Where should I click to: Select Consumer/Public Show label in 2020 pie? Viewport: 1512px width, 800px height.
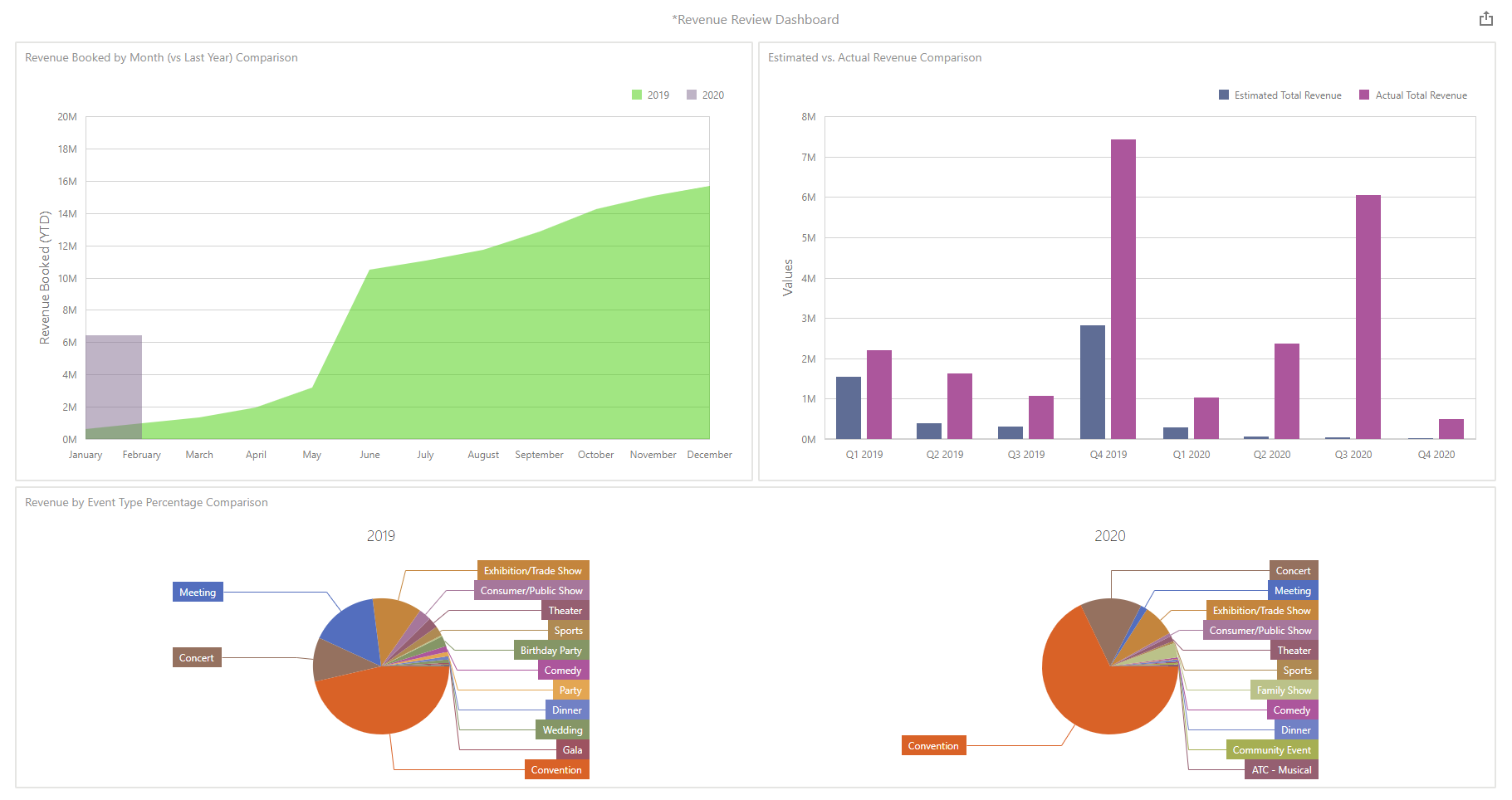(1260, 630)
